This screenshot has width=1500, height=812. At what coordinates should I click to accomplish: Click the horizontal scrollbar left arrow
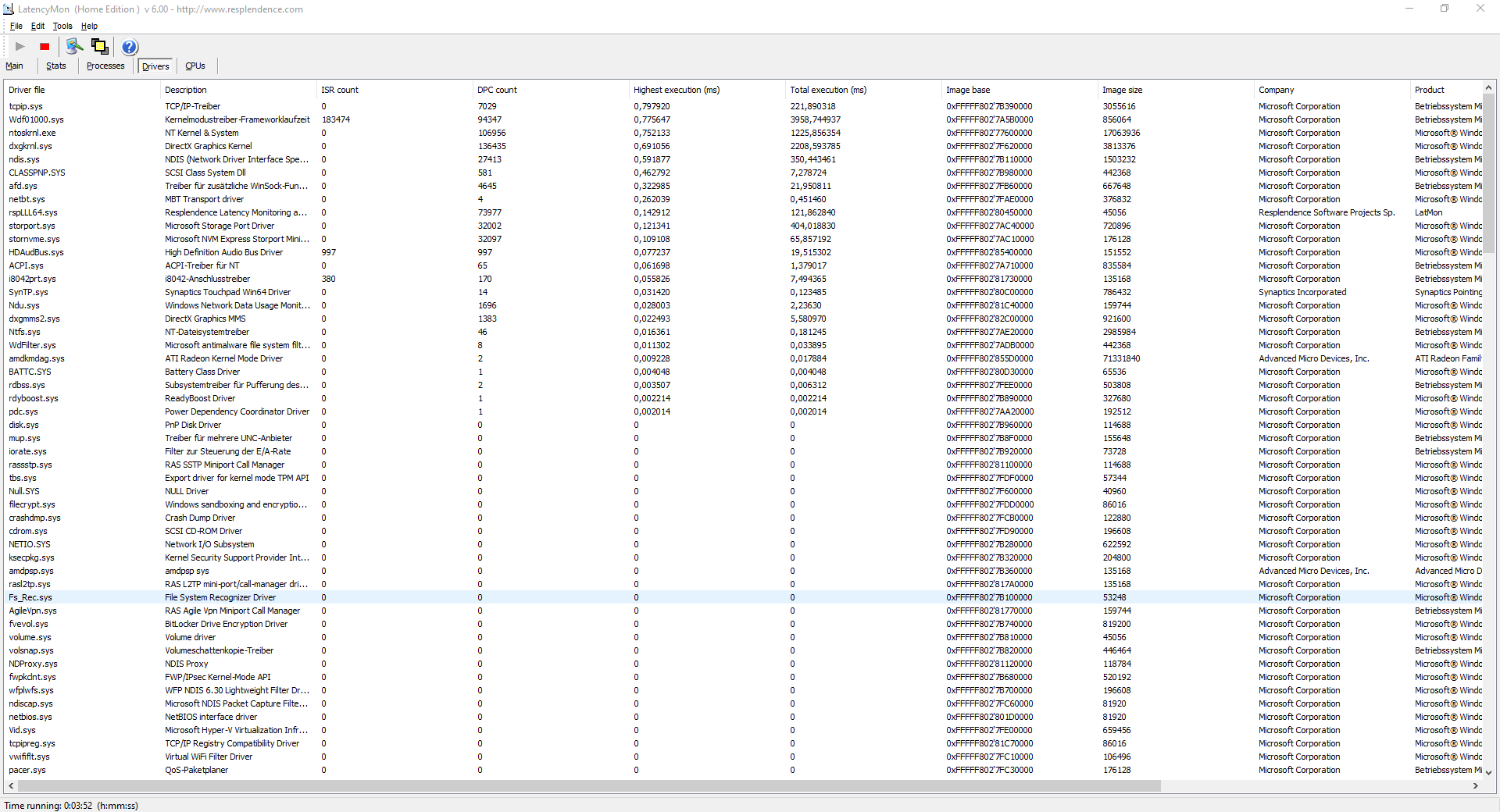pyautogui.click(x=11, y=785)
